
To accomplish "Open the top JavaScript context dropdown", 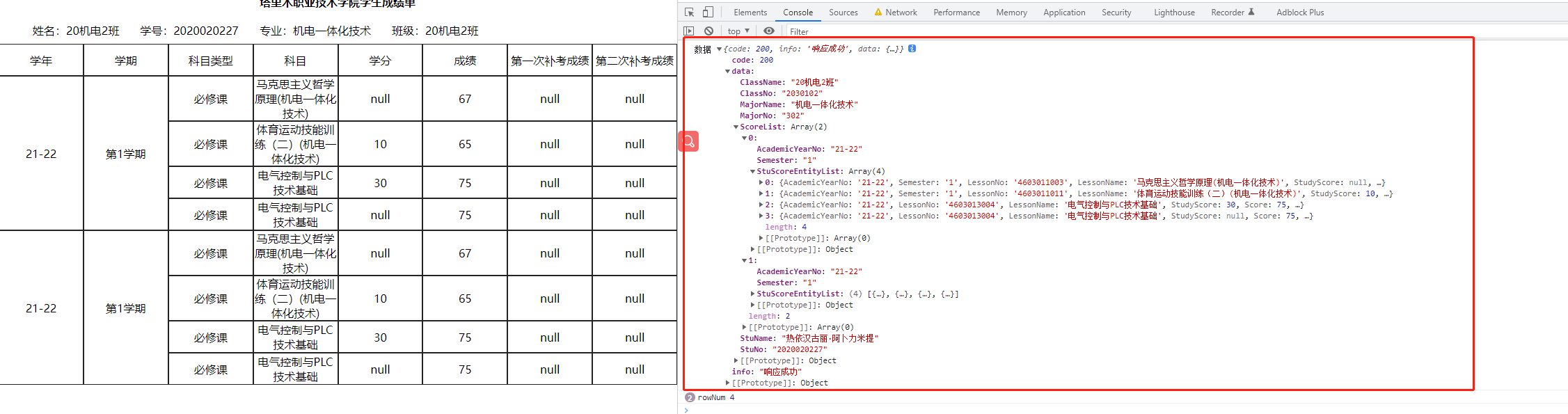I will [x=738, y=31].
